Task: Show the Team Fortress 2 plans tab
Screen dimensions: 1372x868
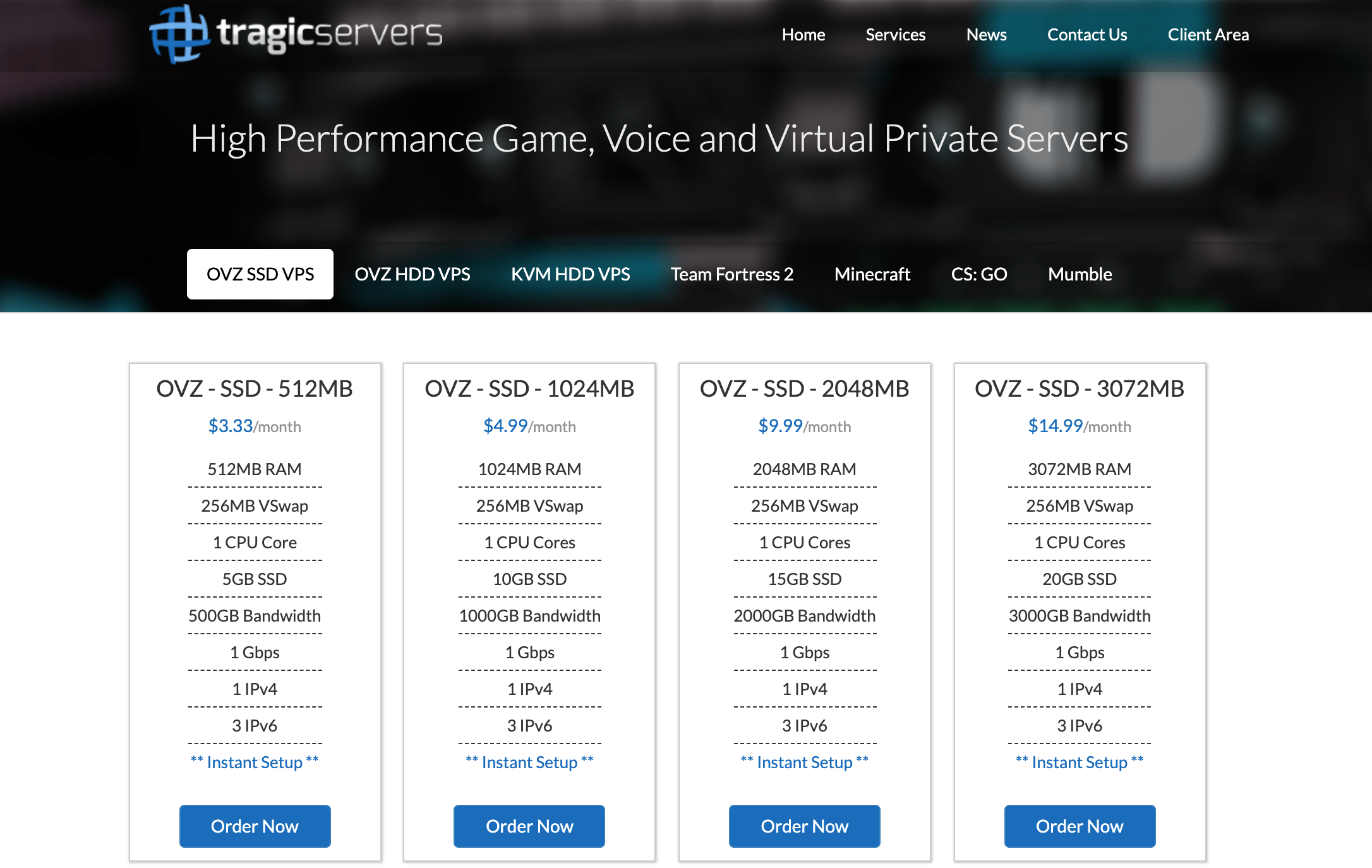Action: click(731, 274)
